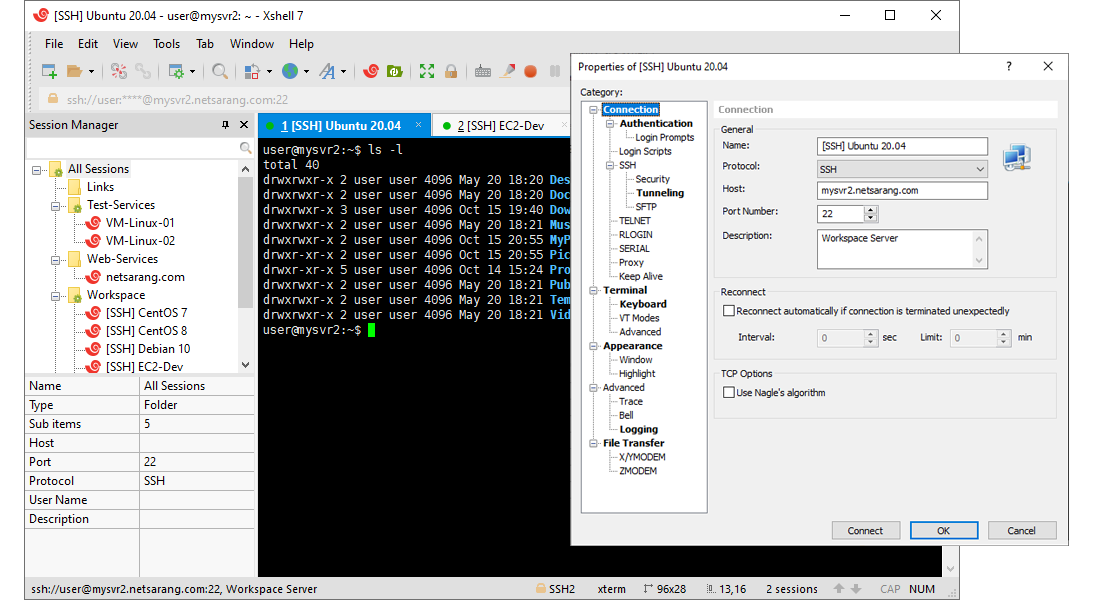Collapse the Terminal category node
This screenshot has height=600, width=1100.
click(x=593, y=291)
